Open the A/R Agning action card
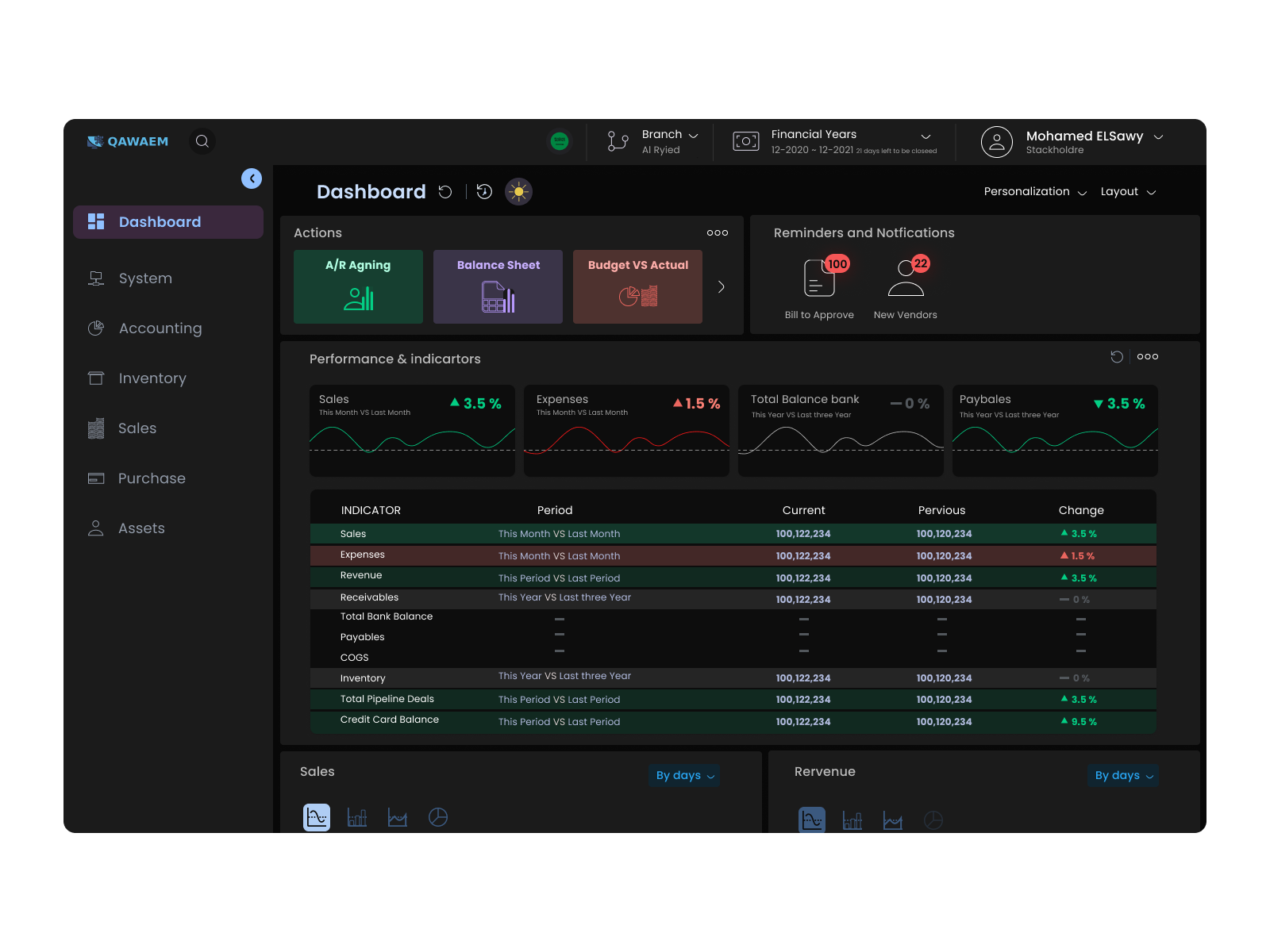Screen dimensions: 1270x952 point(358,286)
